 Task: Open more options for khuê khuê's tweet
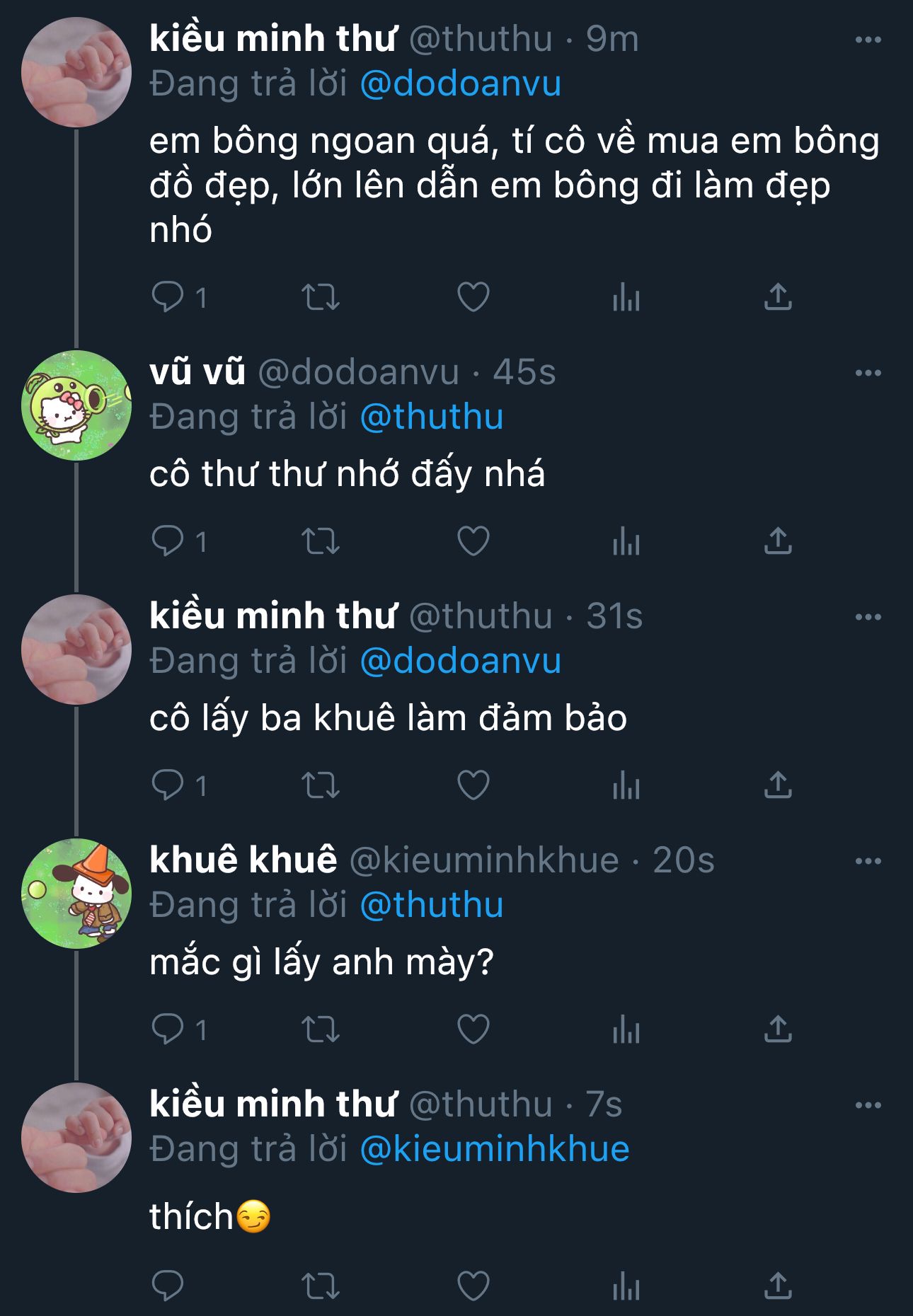coord(868,861)
